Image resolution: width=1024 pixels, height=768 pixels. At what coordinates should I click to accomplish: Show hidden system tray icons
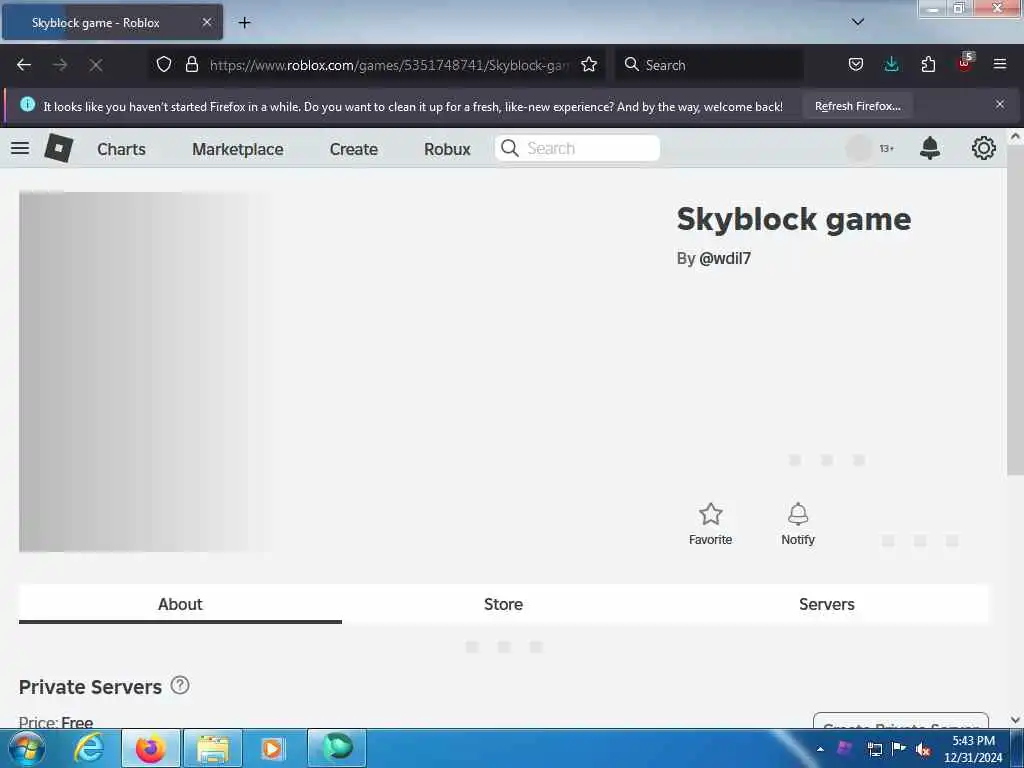coord(820,749)
